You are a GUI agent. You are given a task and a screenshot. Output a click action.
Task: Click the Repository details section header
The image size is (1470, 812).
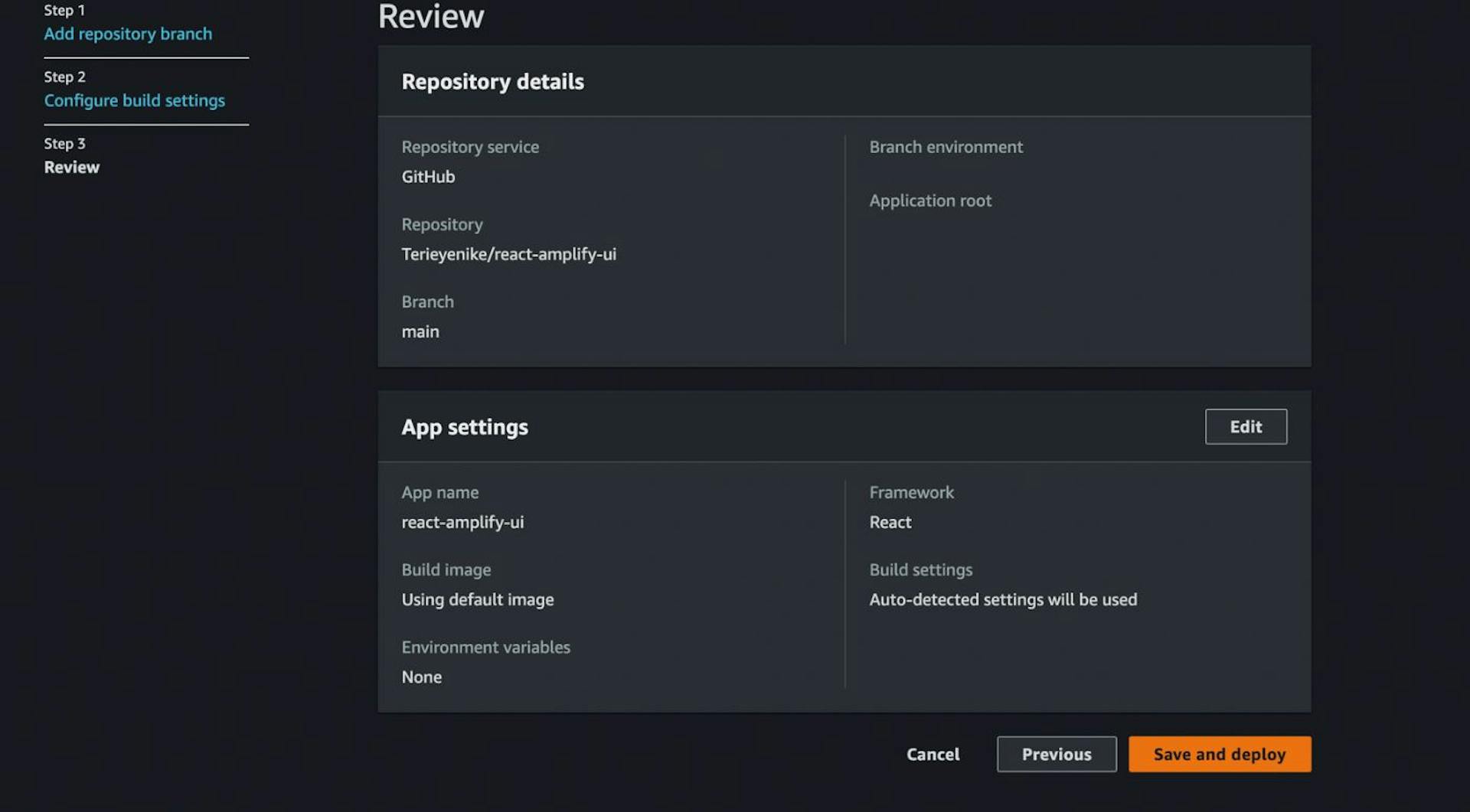pyautogui.click(x=492, y=81)
